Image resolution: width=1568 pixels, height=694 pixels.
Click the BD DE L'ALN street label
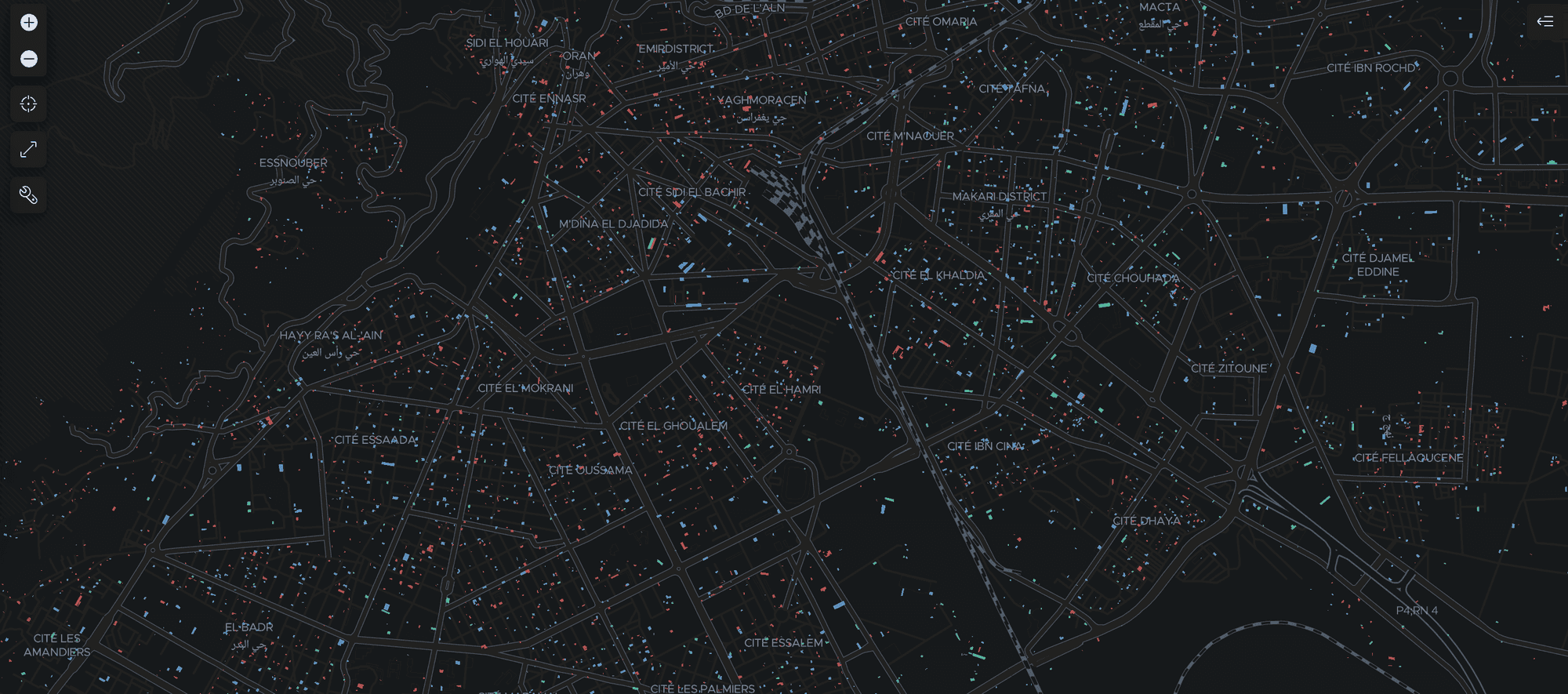coord(750,10)
